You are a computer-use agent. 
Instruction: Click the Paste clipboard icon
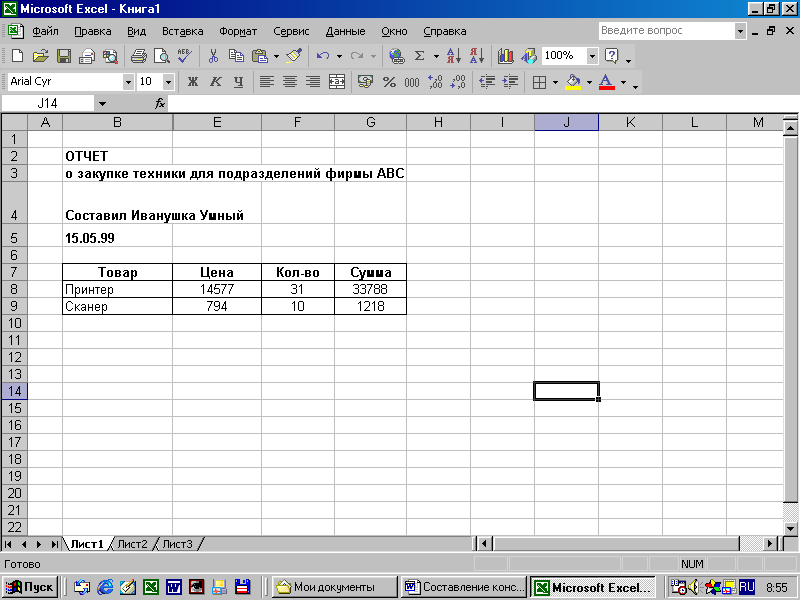260,56
